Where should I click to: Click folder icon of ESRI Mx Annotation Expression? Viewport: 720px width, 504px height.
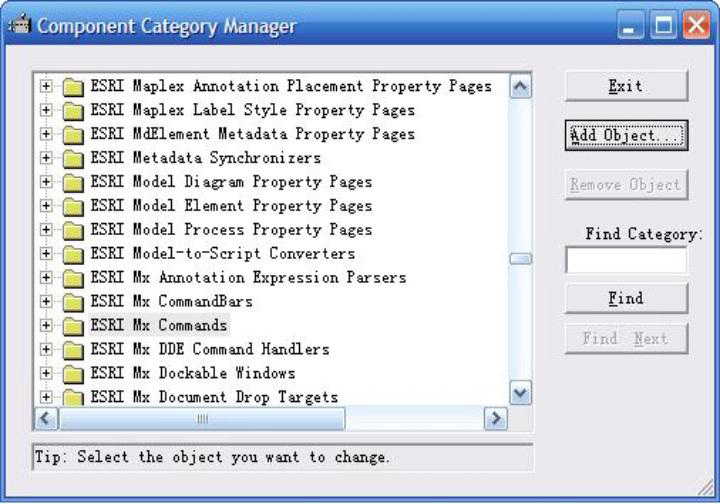tap(73, 278)
